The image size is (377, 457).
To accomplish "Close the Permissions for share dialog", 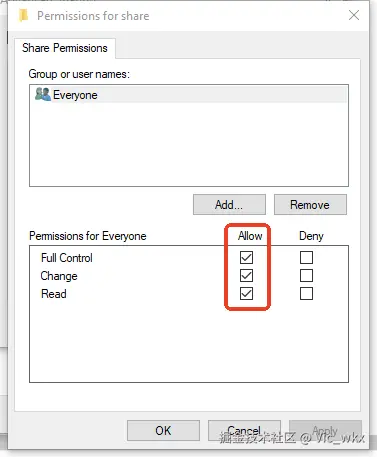I will [354, 15].
